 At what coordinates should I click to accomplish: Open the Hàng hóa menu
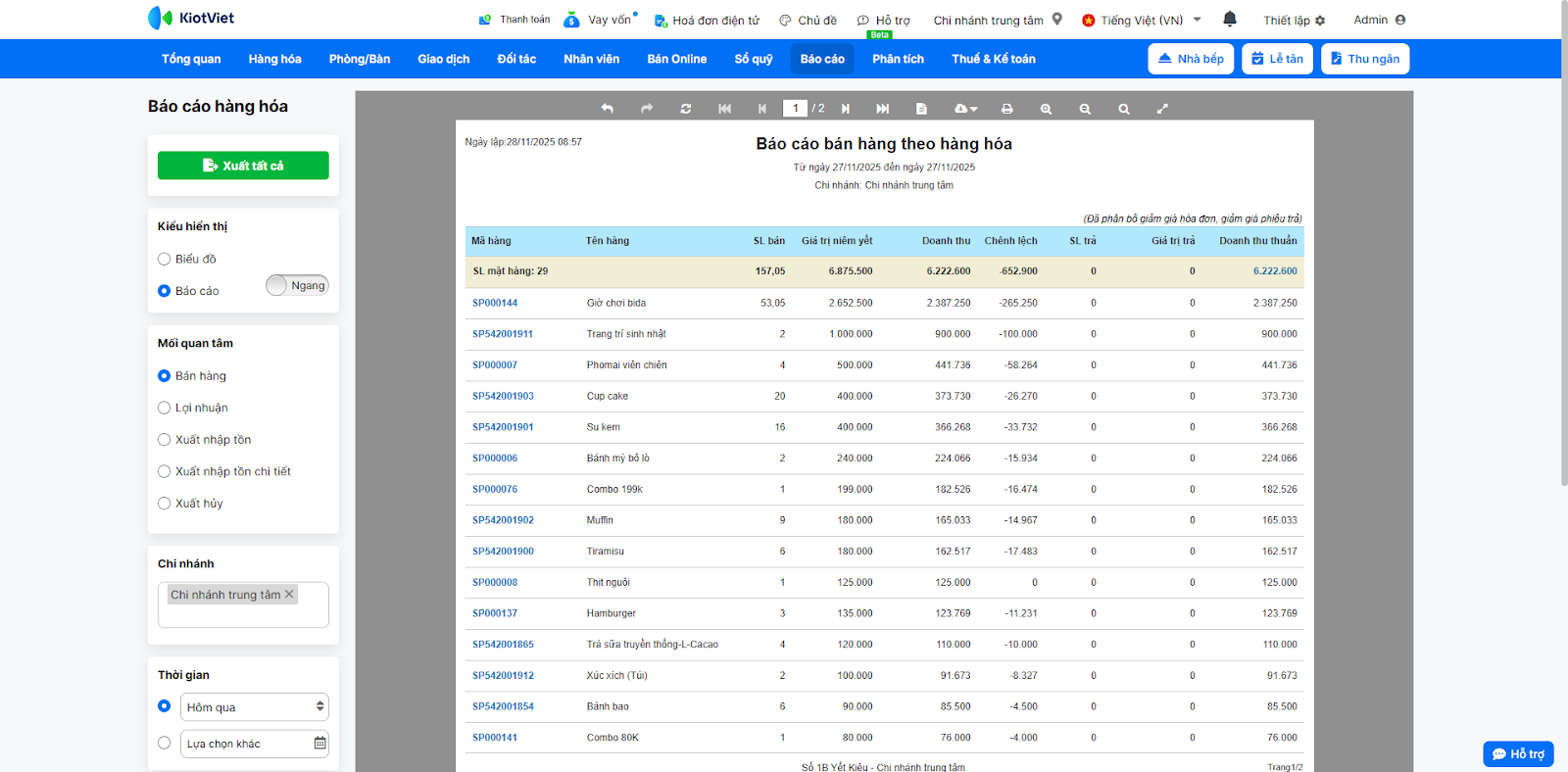[x=274, y=59]
